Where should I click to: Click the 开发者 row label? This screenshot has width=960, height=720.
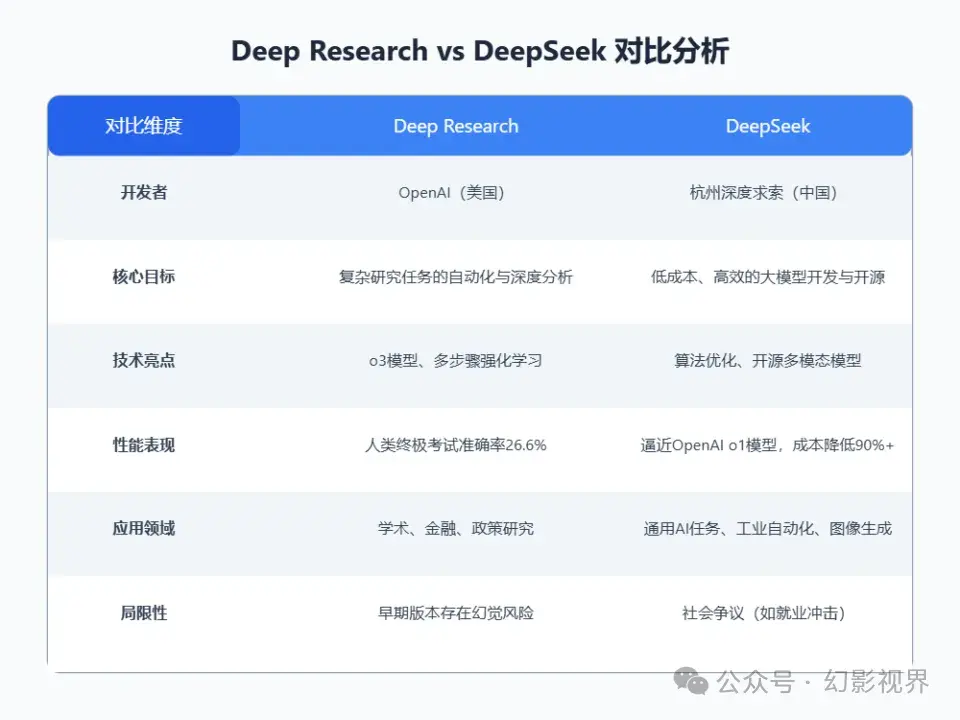[144, 192]
